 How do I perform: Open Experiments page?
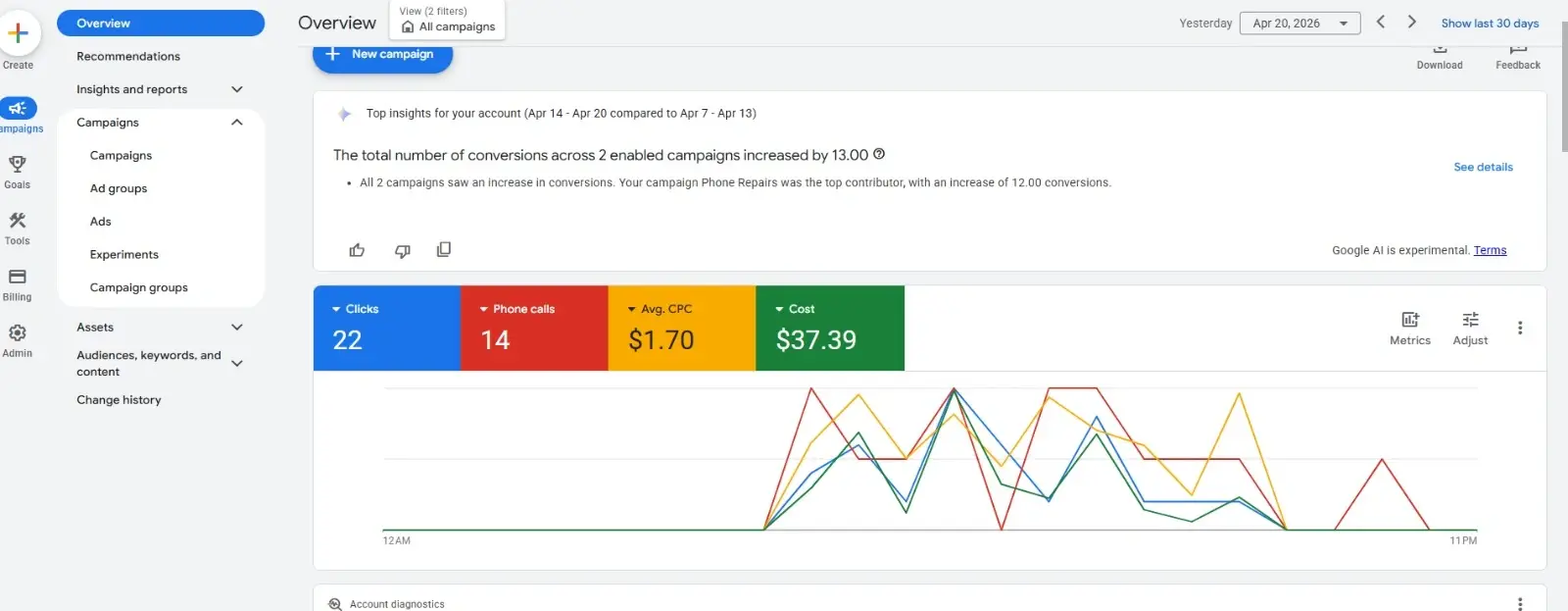point(123,255)
